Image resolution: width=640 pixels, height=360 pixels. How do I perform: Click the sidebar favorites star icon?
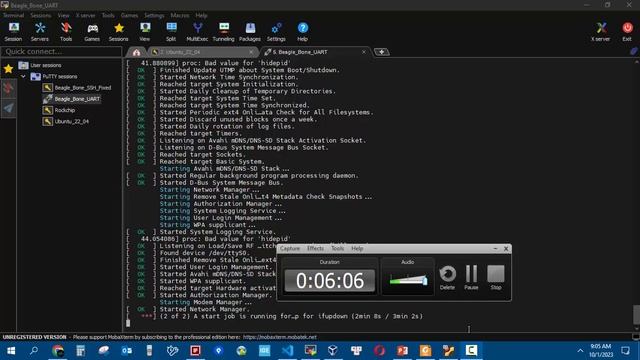(x=8, y=68)
